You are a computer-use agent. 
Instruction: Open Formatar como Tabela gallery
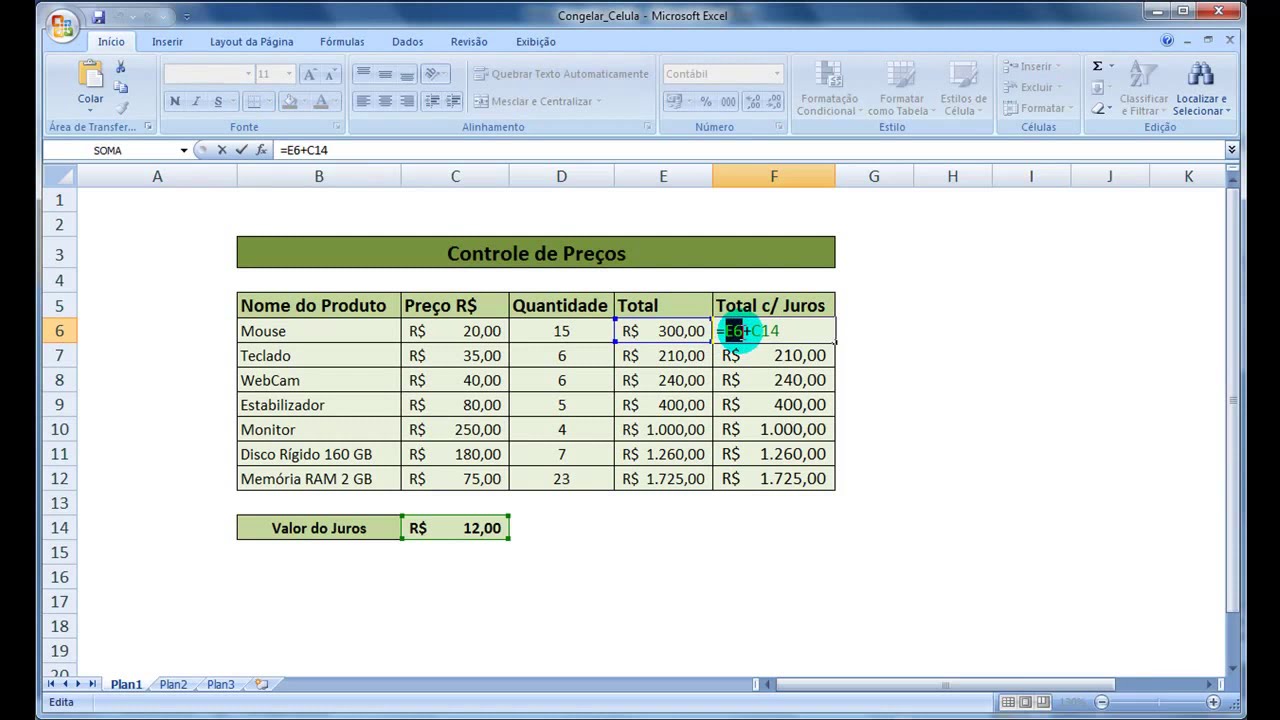pyautogui.click(x=901, y=88)
